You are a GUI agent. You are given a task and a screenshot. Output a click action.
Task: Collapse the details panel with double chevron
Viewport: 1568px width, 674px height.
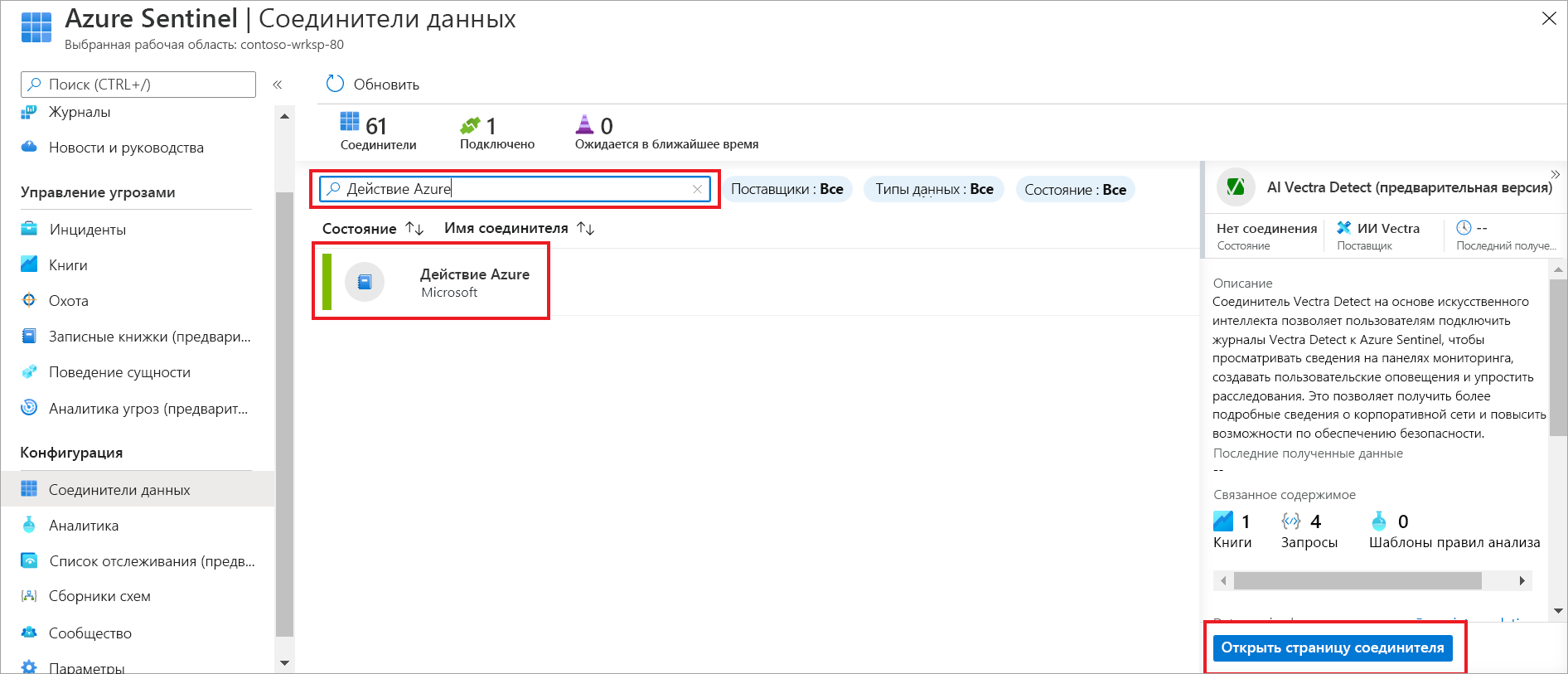coord(1555,174)
